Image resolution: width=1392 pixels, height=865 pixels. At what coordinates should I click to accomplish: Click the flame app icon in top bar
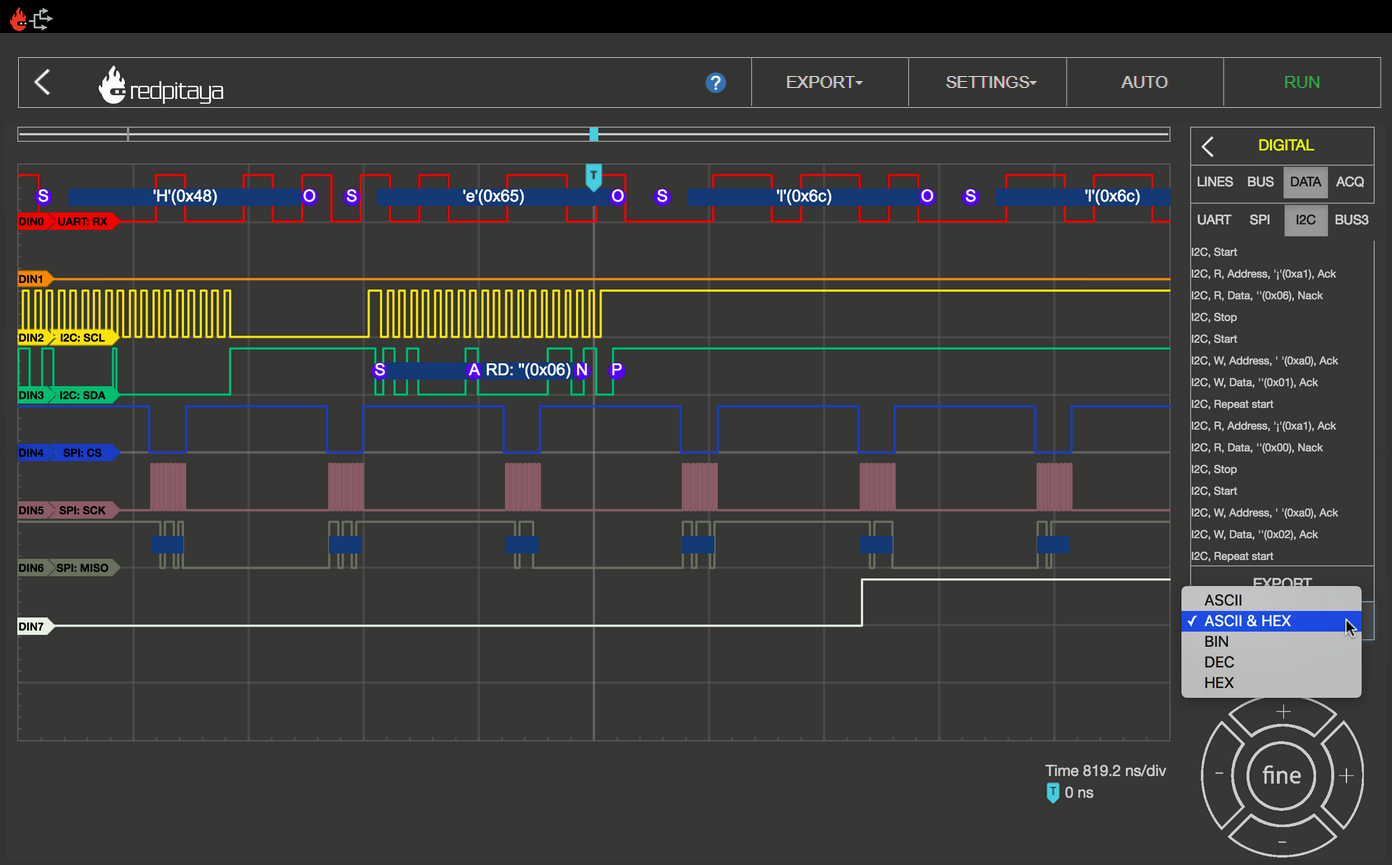tap(18, 17)
